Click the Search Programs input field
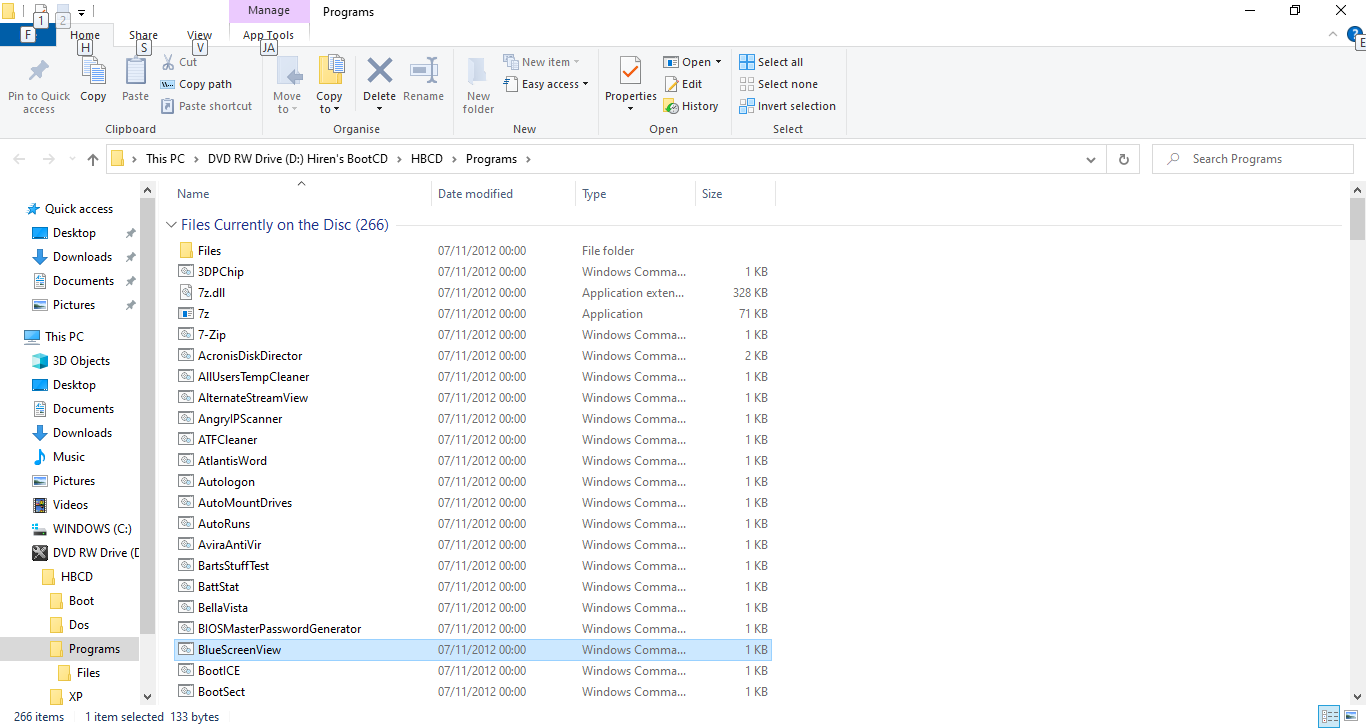Image resolution: width=1366 pixels, height=728 pixels. coord(1260,159)
